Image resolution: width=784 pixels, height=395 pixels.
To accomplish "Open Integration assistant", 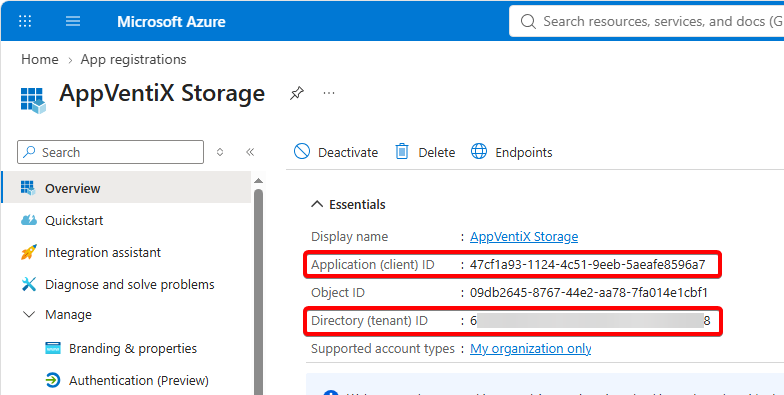I will (103, 252).
